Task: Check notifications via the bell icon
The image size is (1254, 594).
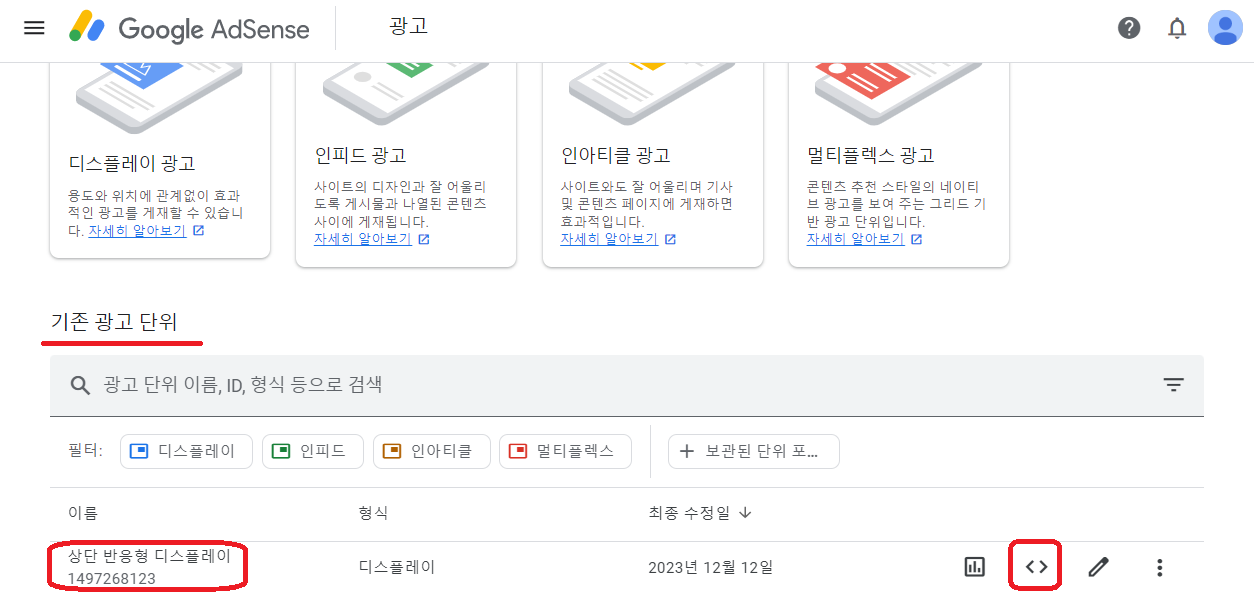Action: 1177,27
